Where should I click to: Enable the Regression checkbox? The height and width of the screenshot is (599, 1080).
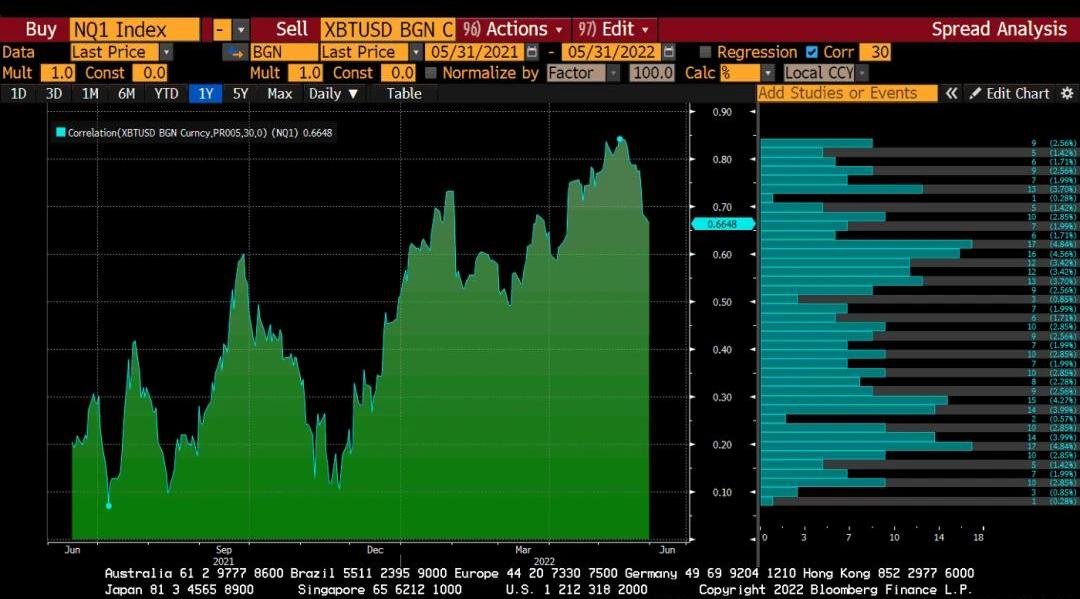(706, 52)
